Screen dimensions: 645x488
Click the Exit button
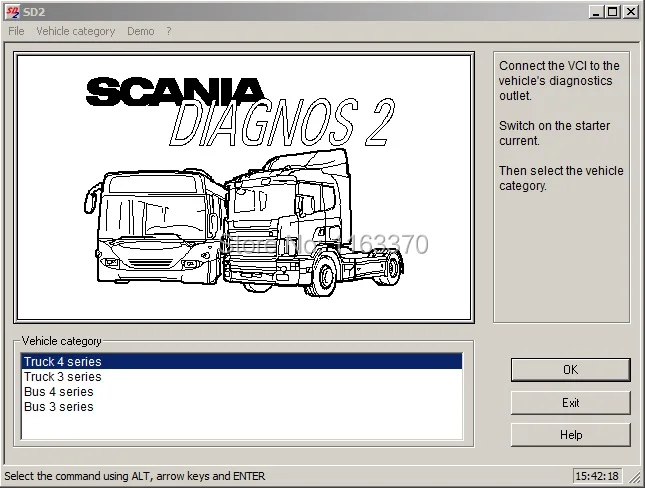click(x=571, y=402)
